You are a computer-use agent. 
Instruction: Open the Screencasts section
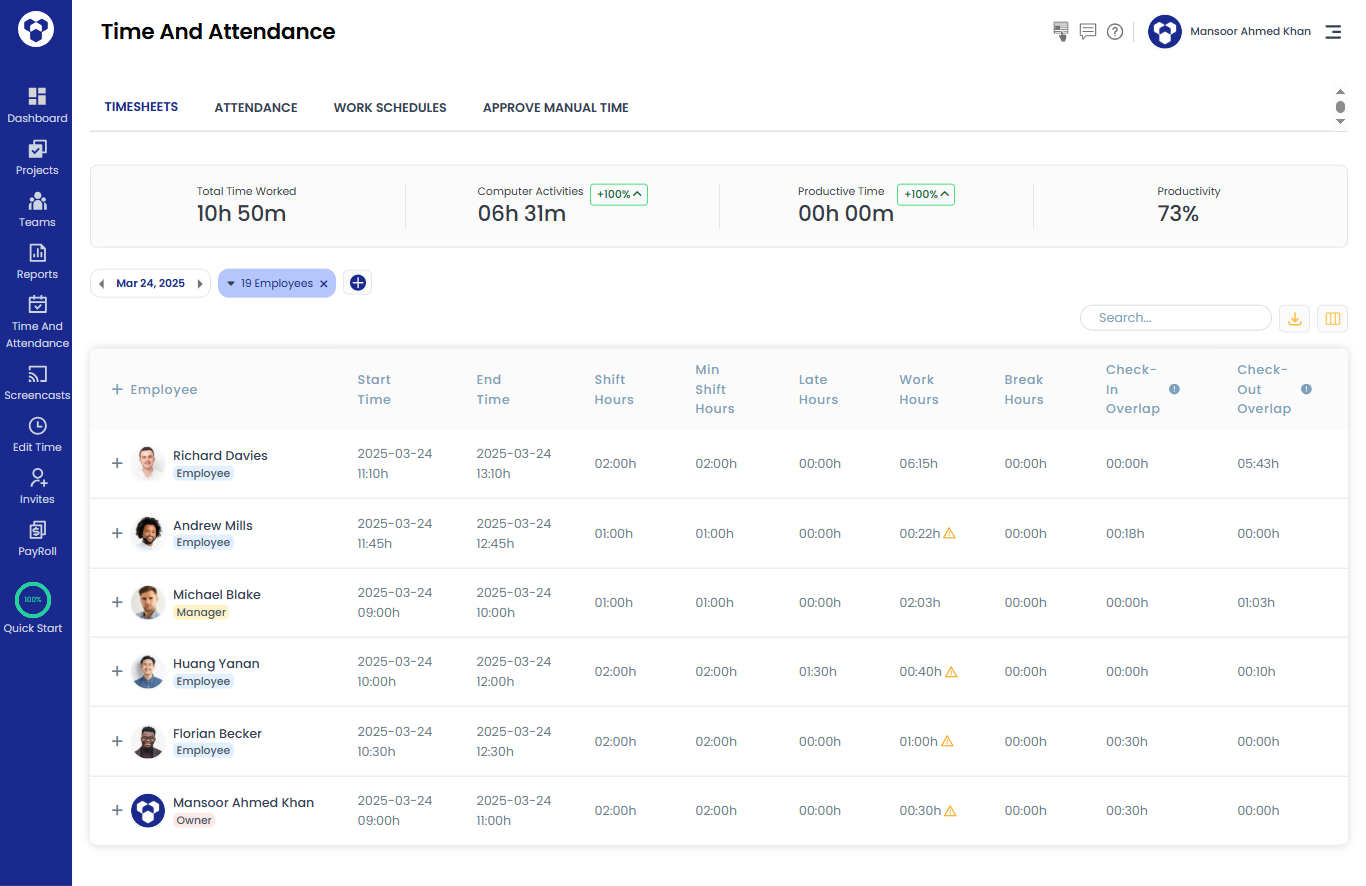point(37,383)
